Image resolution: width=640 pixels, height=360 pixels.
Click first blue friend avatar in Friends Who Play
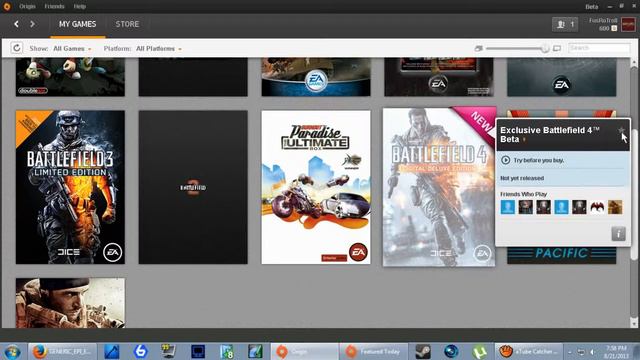[508, 207]
